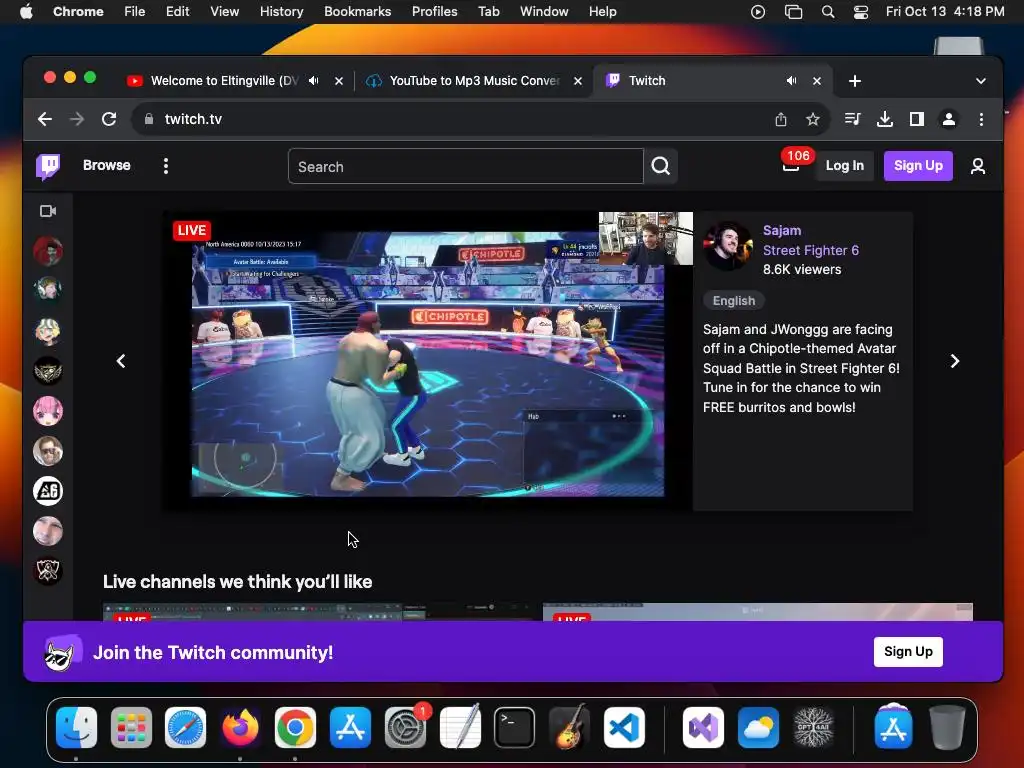This screenshot has width=1024, height=768.
Task: Open the first recommended channel avatar in sidebar
Action: pyautogui.click(x=48, y=251)
